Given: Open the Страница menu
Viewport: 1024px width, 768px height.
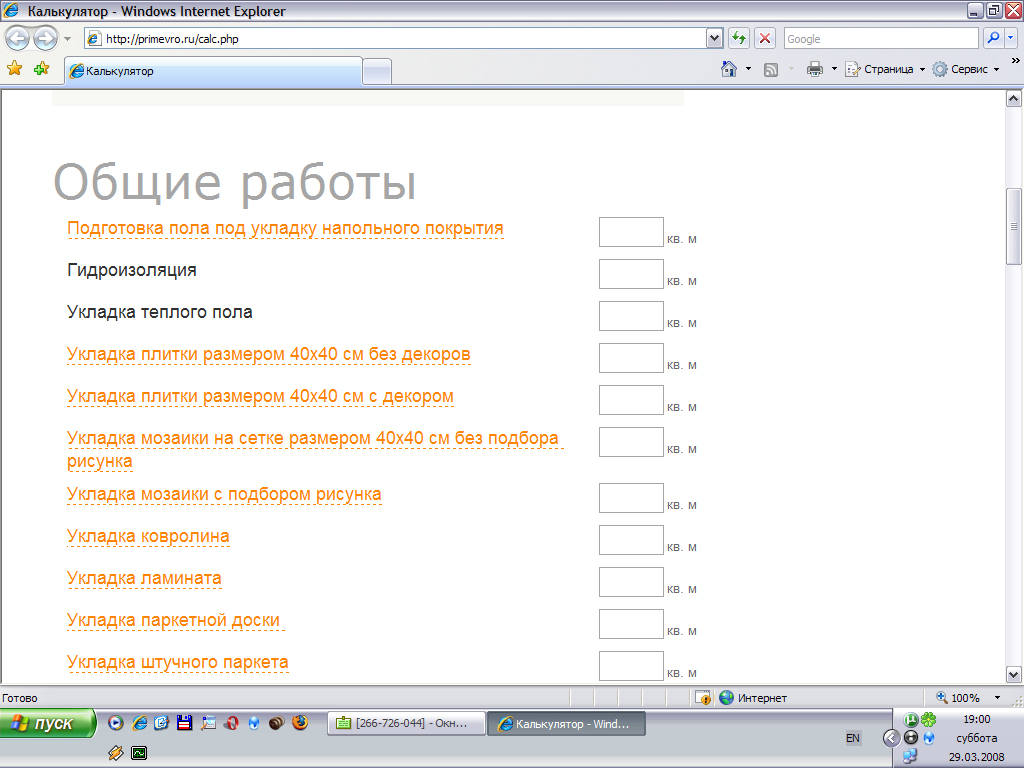Looking at the screenshot, I should click(x=886, y=69).
